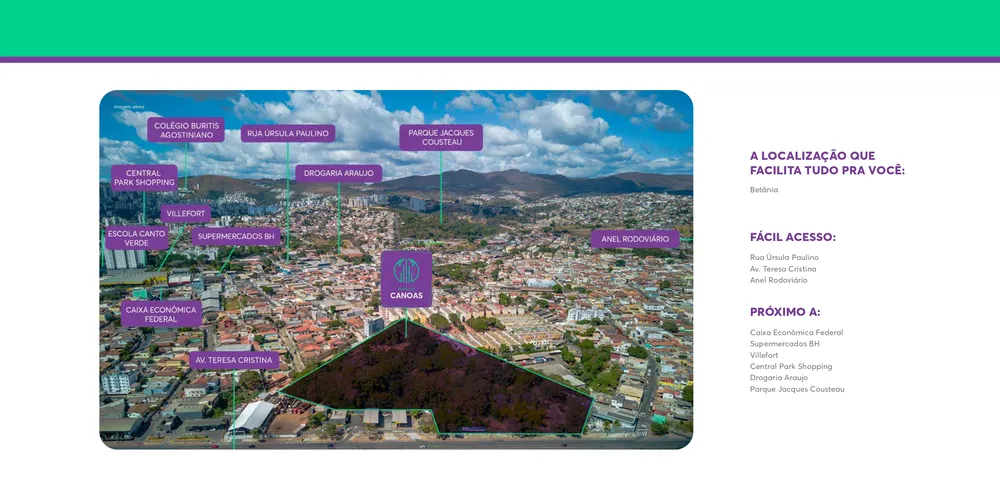
Task: Click 'Supermercados BH' in nearby list
Action: pyautogui.click(x=785, y=344)
